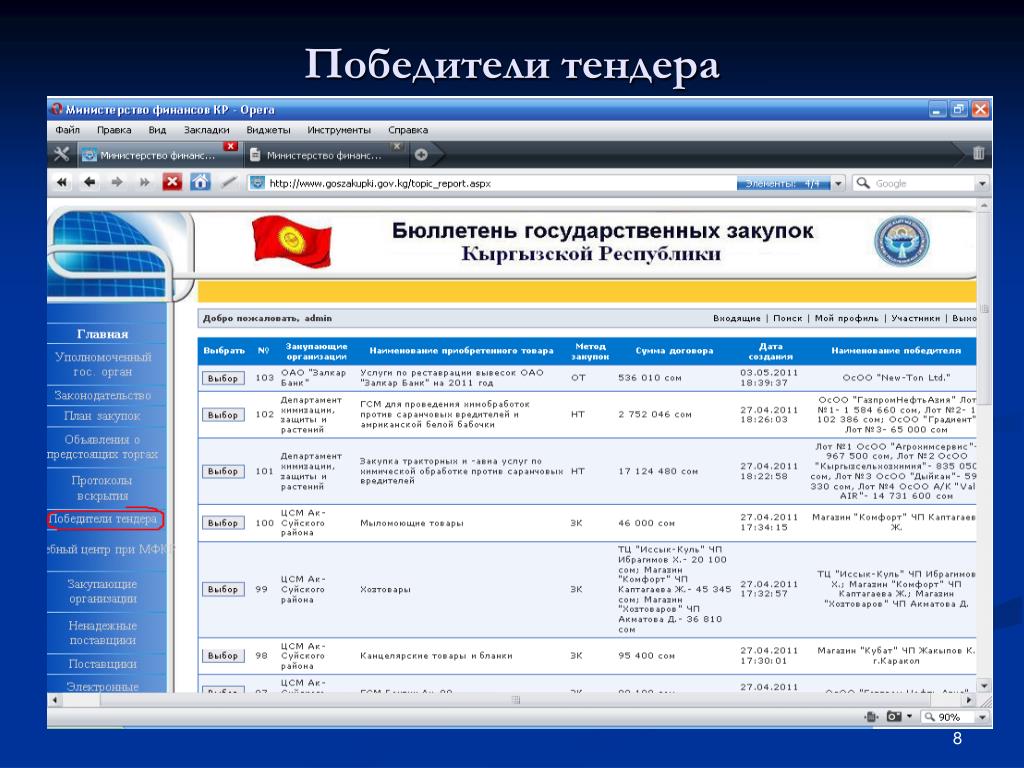The image size is (1024, 768).
Task: Open Закупающие организации sidebar item
Action: 103,591
